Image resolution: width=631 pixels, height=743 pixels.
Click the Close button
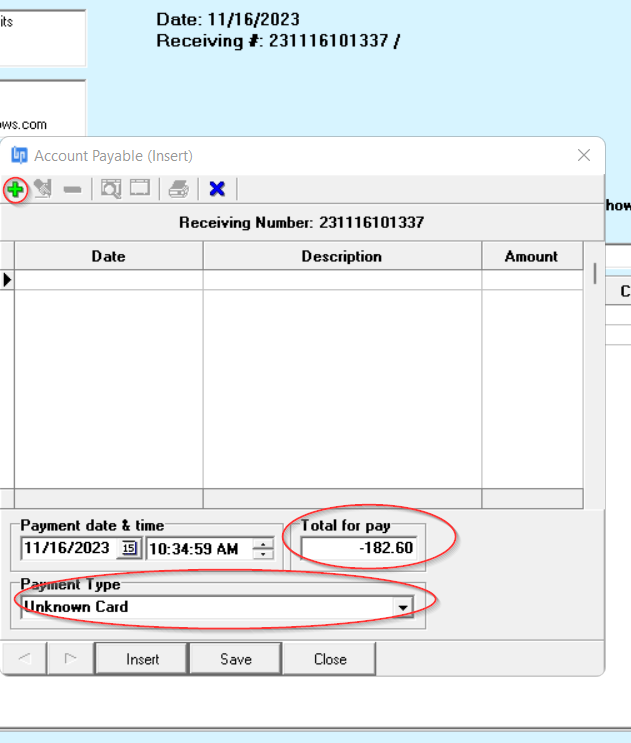pyautogui.click(x=330, y=659)
